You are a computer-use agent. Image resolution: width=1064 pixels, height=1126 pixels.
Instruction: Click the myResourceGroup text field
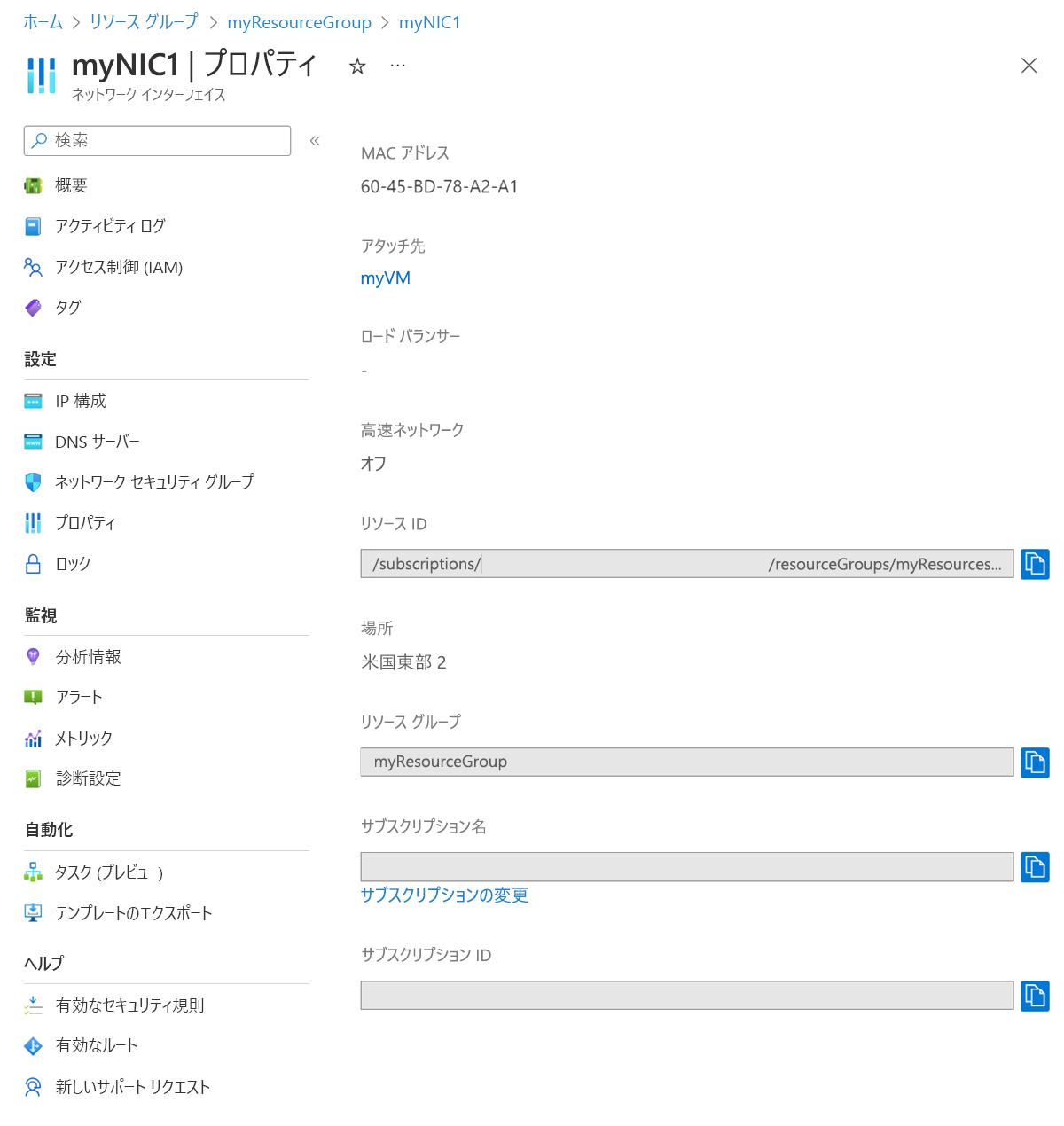(x=686, y=762)
